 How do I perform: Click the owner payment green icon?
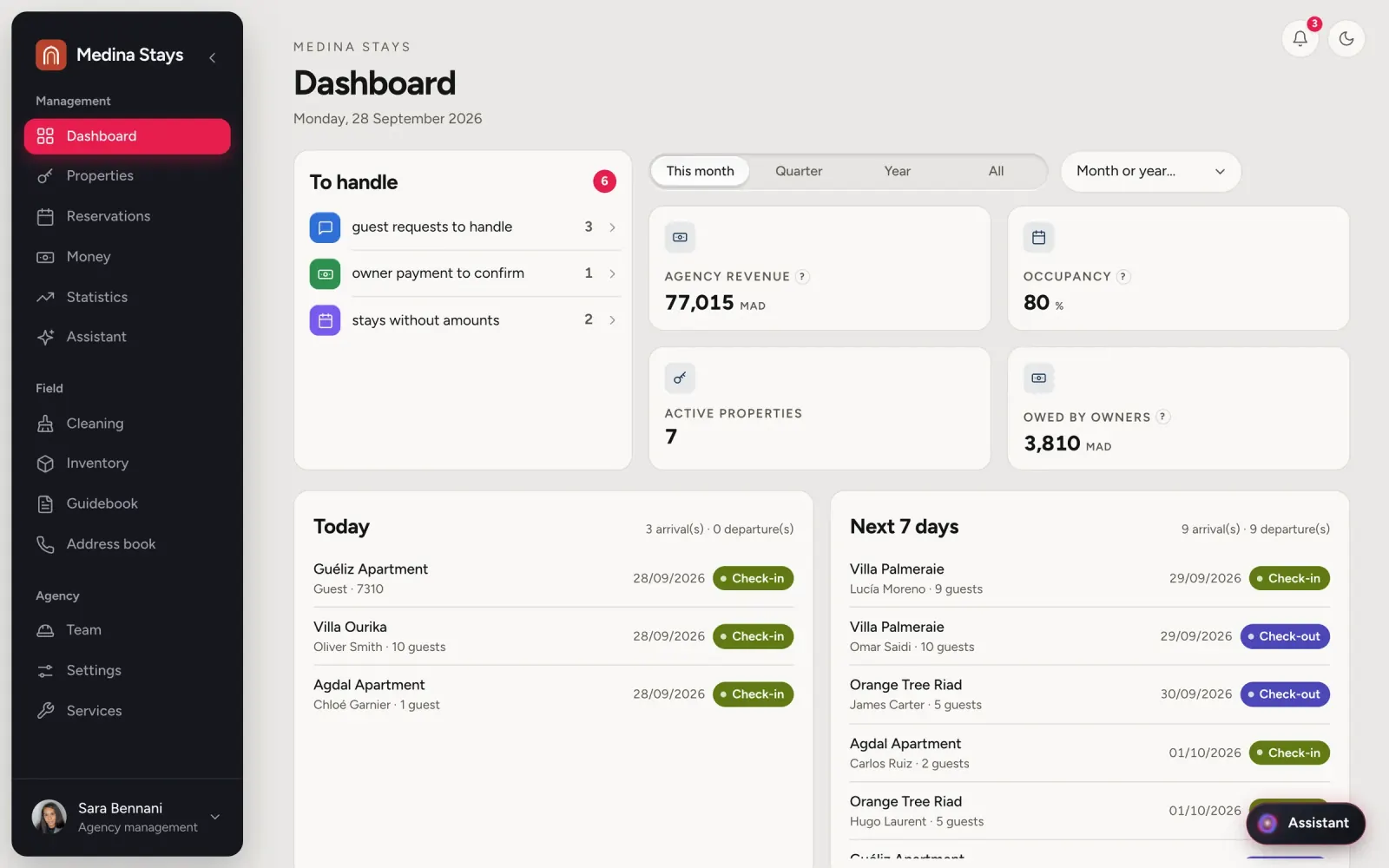tap(325, 273)
